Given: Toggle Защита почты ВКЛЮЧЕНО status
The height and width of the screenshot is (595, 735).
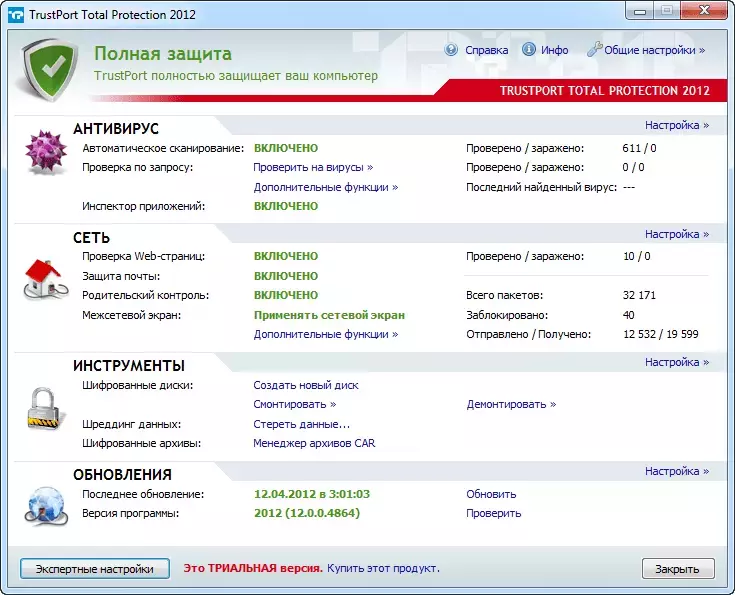Looking at the screenshot, I should point(286,276).
